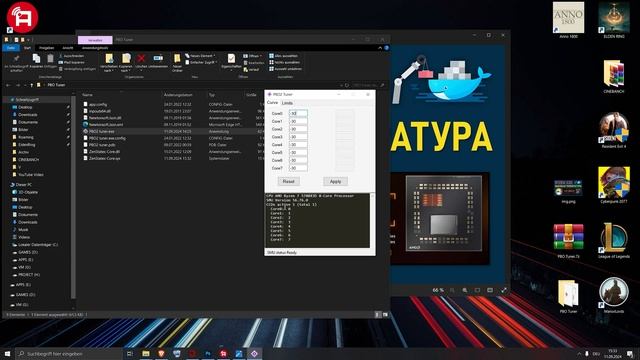Open Neues Element dropdown

point(200,56)
